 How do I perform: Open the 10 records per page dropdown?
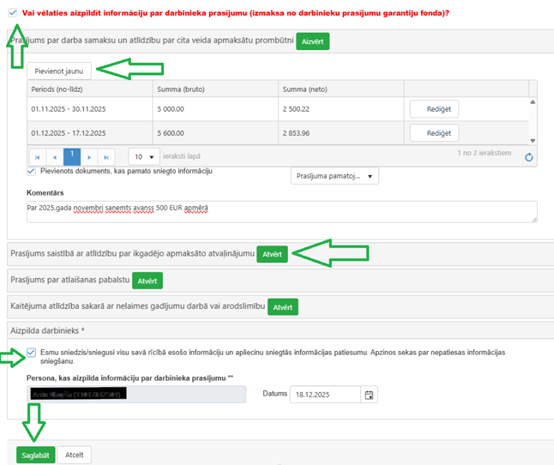tap(144, 157)
